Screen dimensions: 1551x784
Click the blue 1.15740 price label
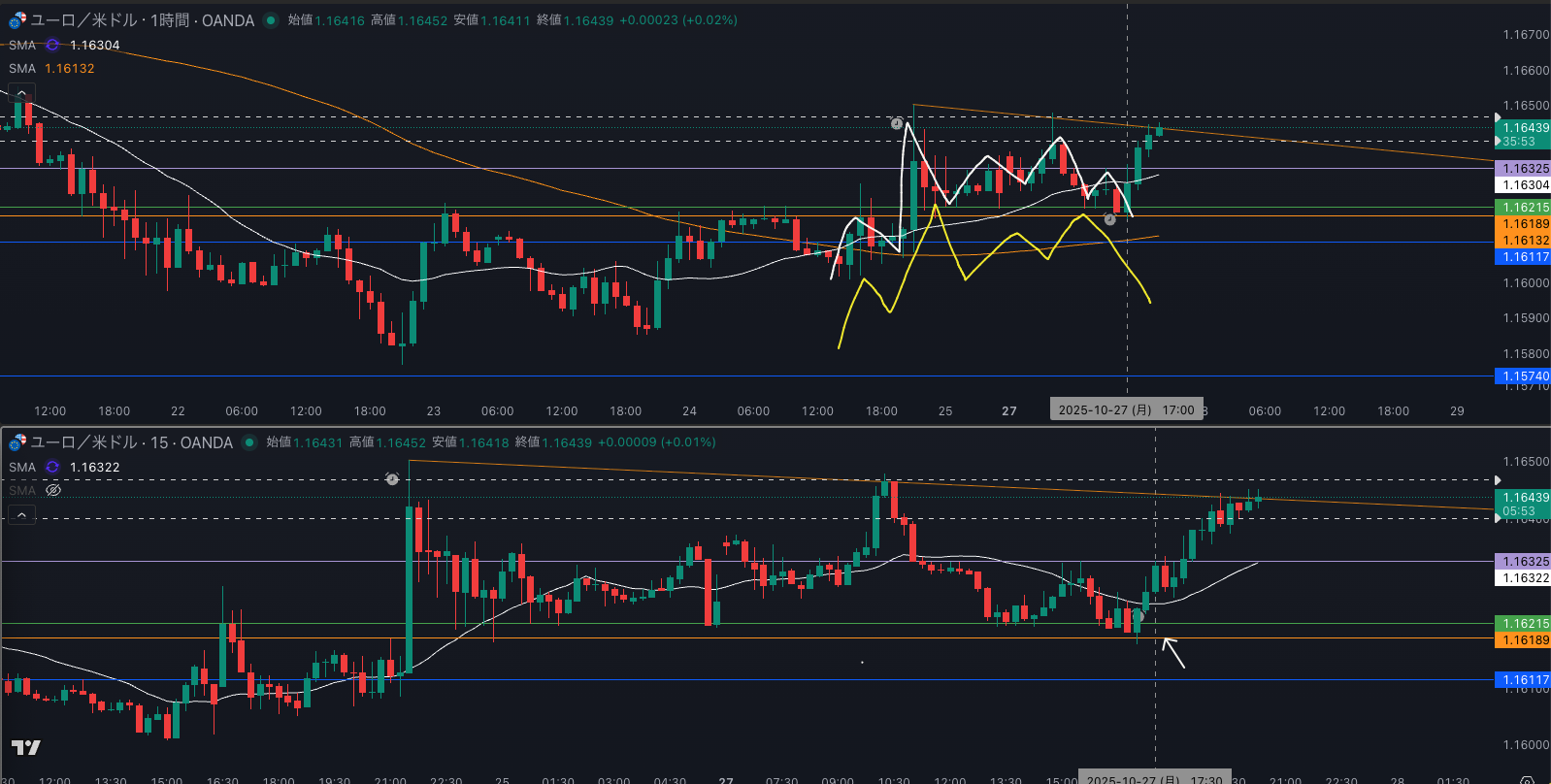[x=1525, y=376]
